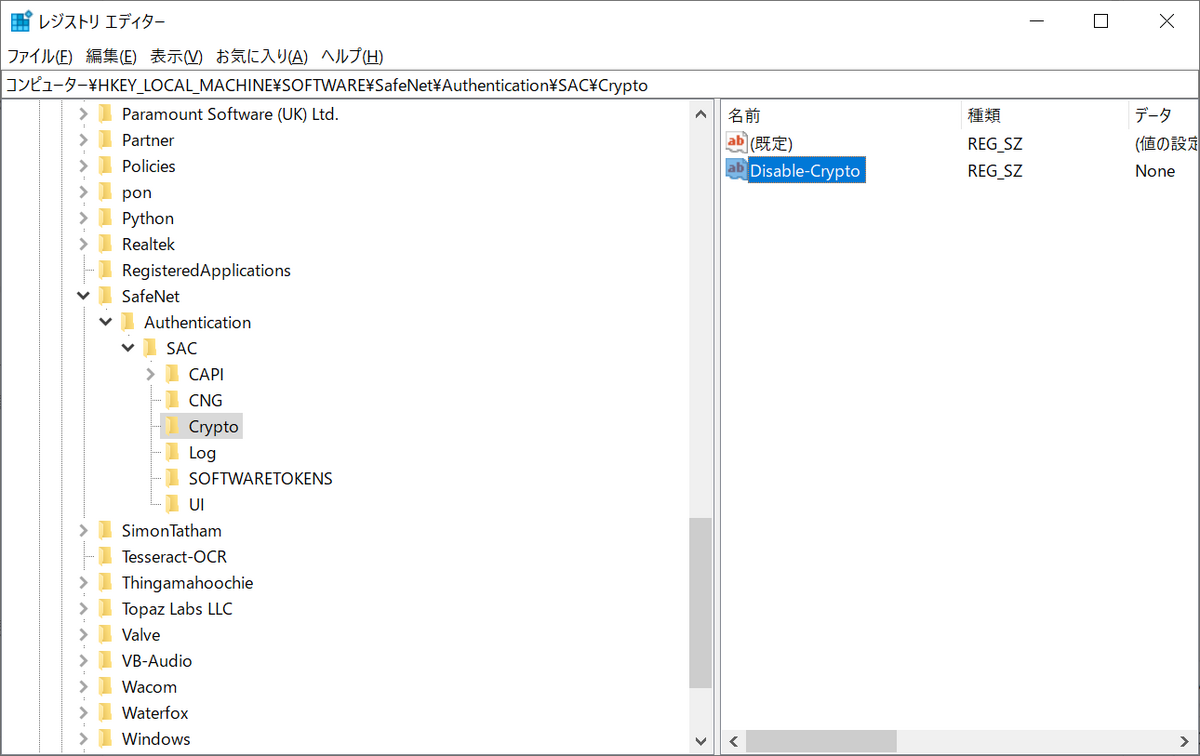
Task: Click the Disable-Crypto string value icon
Action: (x=736, y=170)
